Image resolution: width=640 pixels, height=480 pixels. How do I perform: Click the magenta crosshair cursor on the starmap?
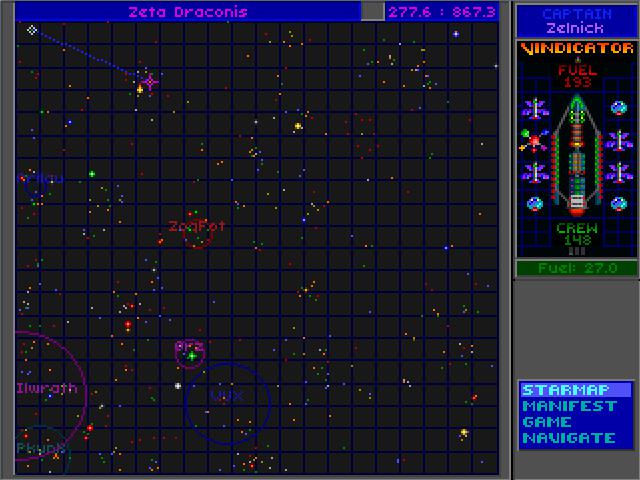click(150, 82)
